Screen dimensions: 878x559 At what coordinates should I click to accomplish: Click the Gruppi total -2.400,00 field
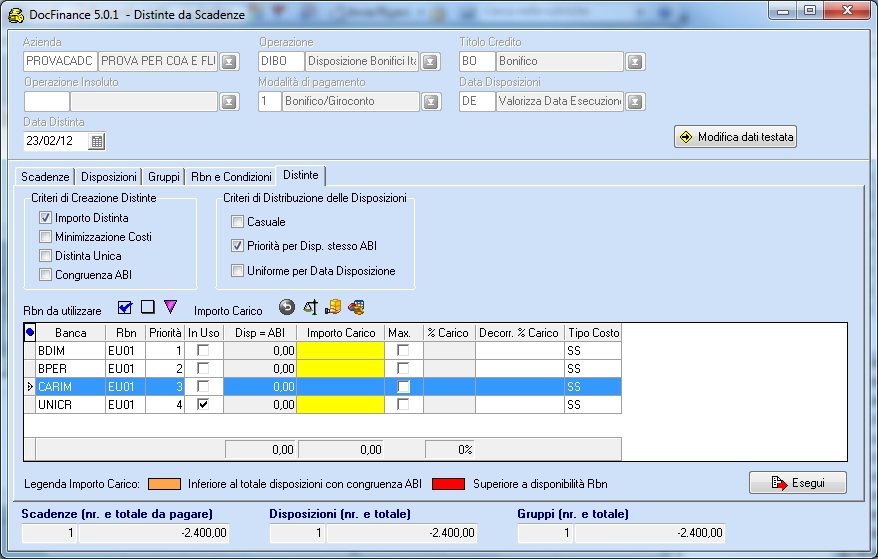(x=650, y=533)
